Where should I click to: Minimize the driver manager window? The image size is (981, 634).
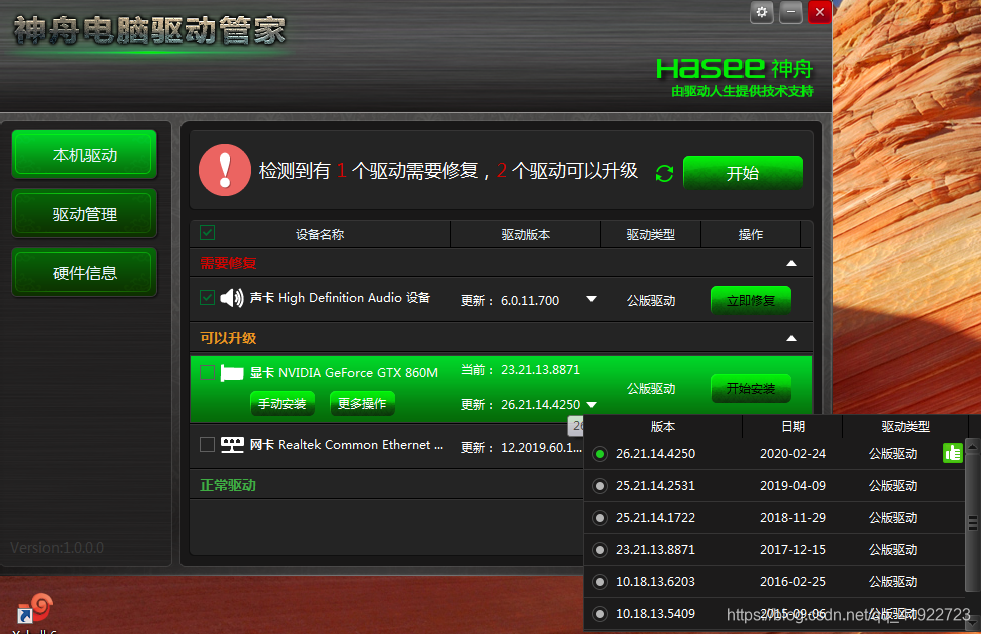(x=791, y=13)
